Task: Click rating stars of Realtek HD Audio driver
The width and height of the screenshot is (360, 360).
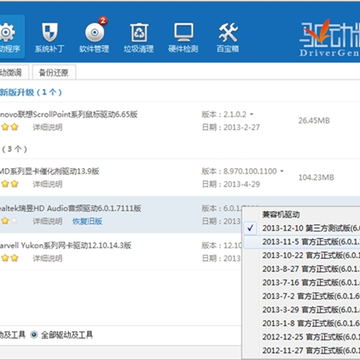Action: coord(9,221)
